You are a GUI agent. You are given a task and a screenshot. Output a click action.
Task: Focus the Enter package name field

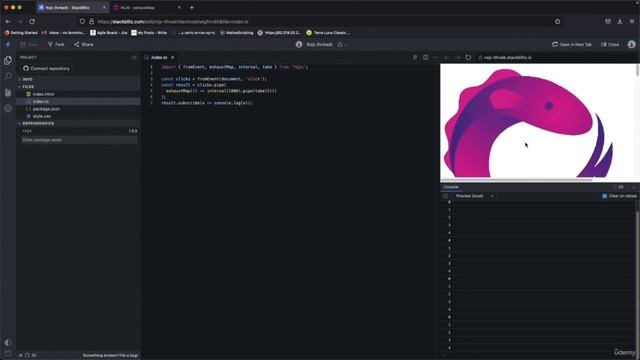pyautogui.click(x=79, y=140)
